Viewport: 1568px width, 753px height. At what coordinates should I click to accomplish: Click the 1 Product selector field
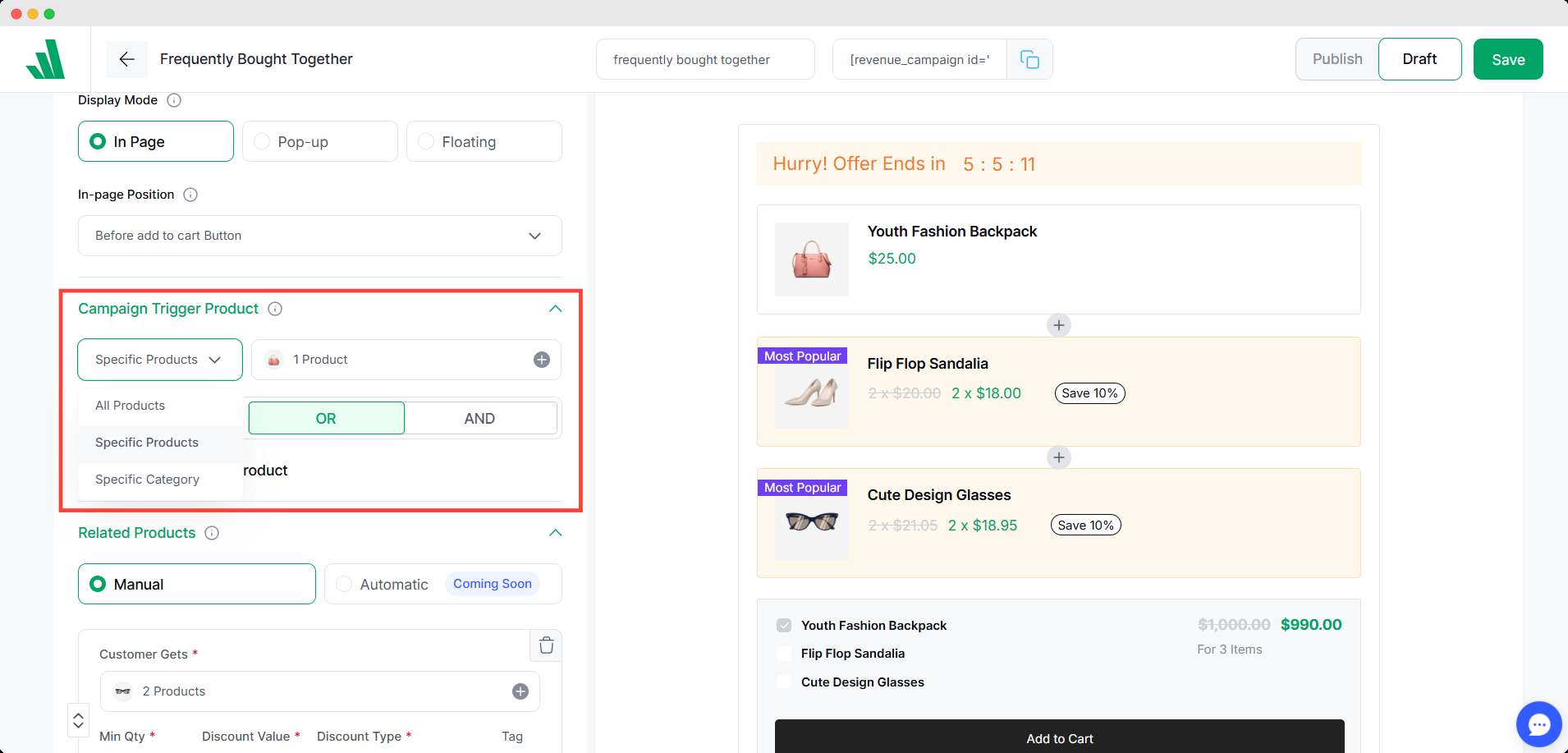click(406, 360)
